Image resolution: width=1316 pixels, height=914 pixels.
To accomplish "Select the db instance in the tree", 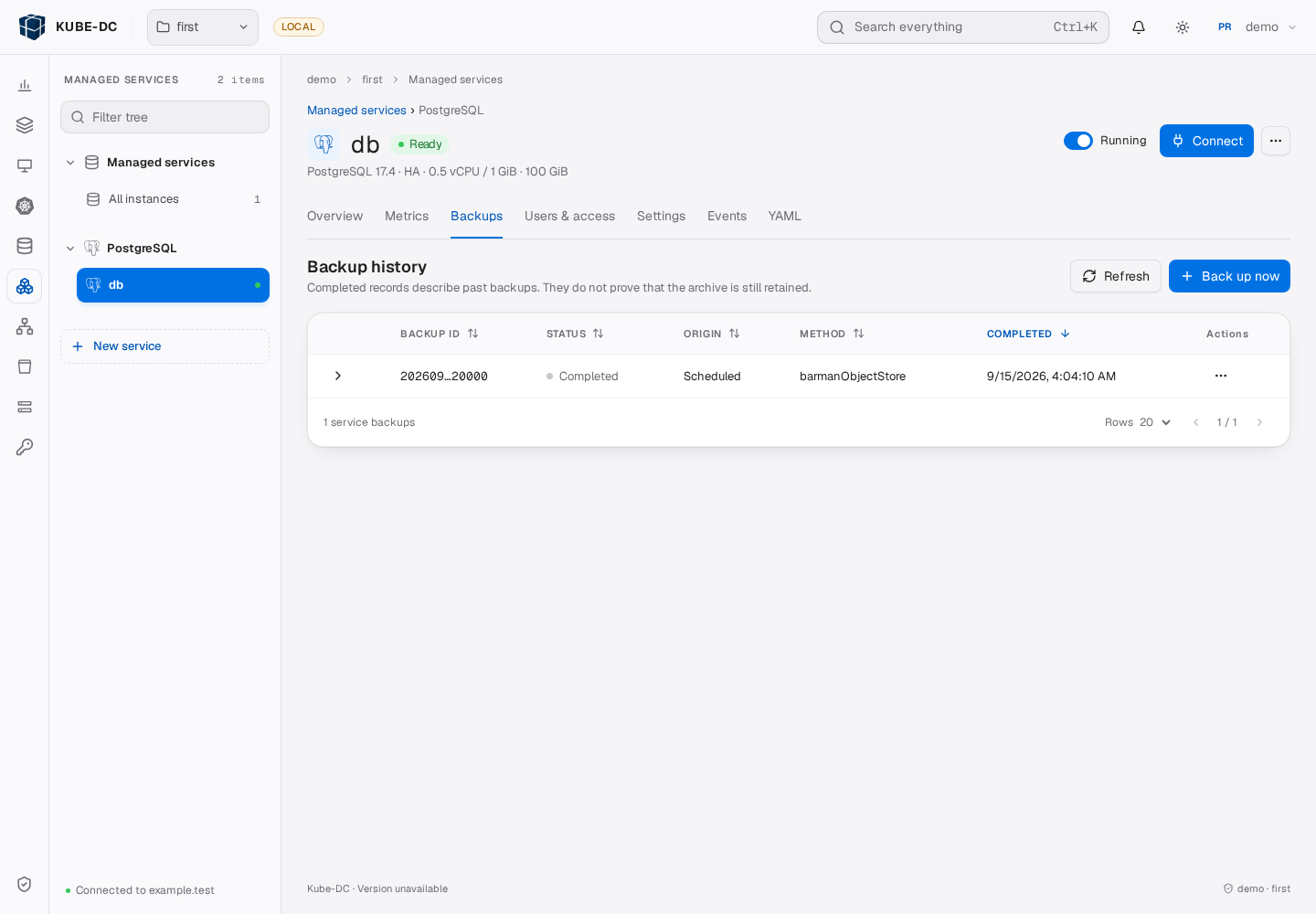I will tap(173, 285).
